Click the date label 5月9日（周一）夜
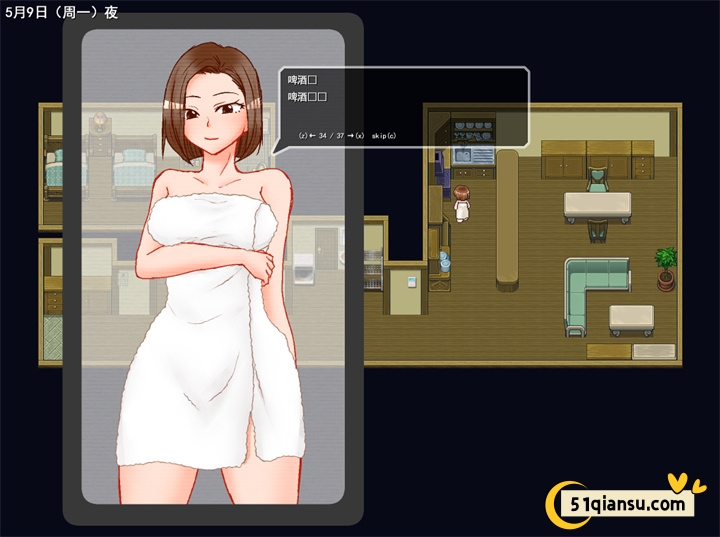 (61, 13)
